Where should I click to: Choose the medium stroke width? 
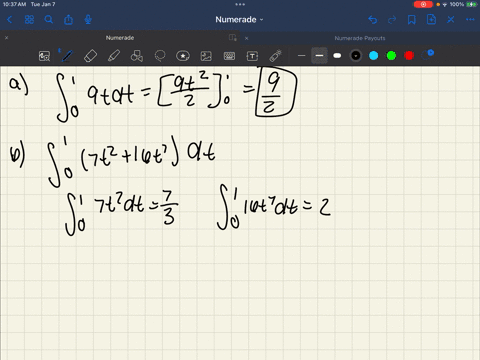pos(319,56)
